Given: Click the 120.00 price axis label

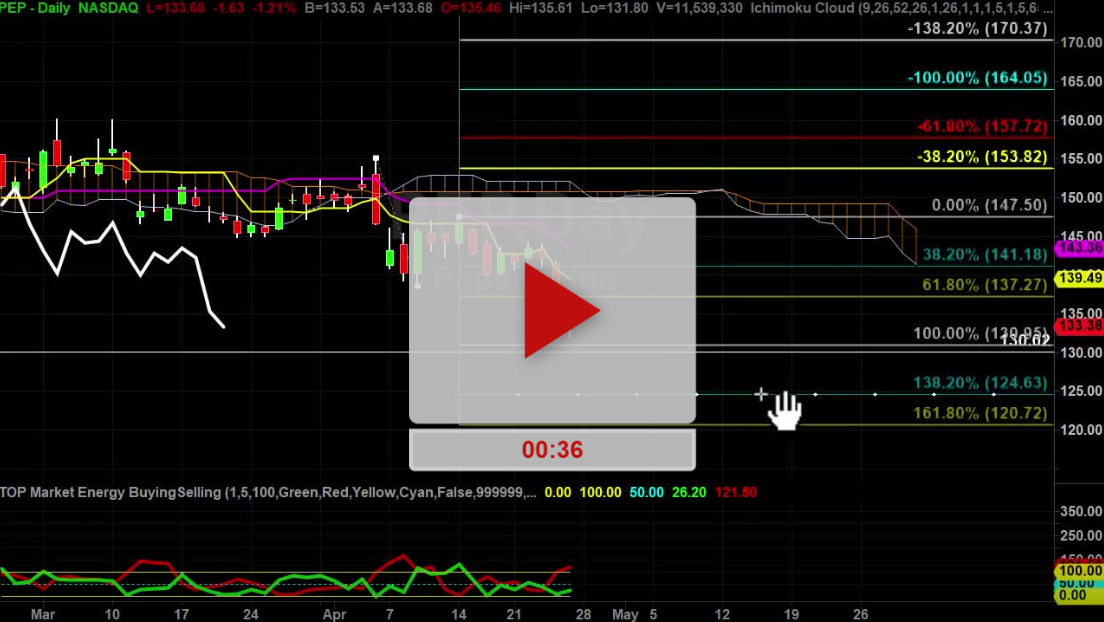Looking at the screenshot, I should 1081,429.
